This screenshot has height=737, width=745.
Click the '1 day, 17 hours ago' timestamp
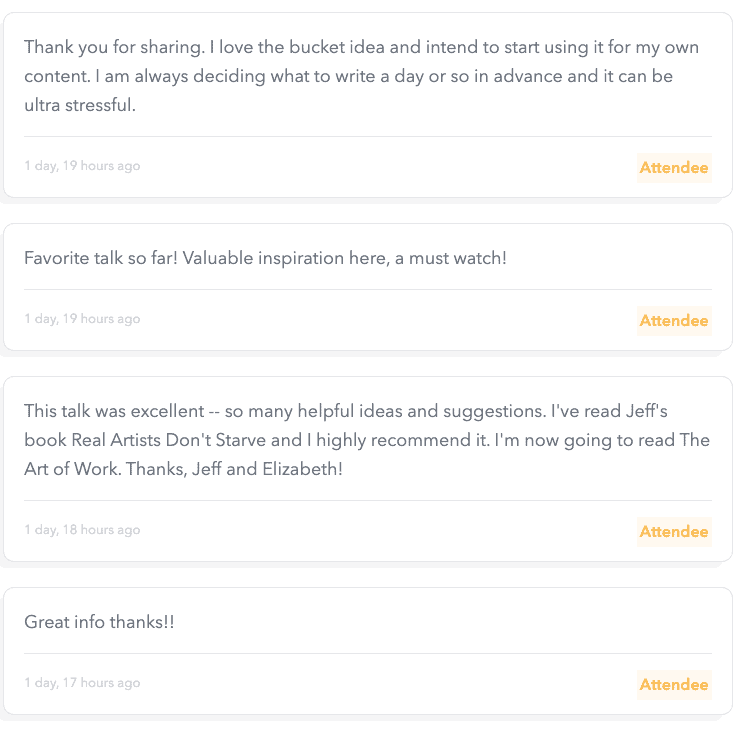click(82, 683)
